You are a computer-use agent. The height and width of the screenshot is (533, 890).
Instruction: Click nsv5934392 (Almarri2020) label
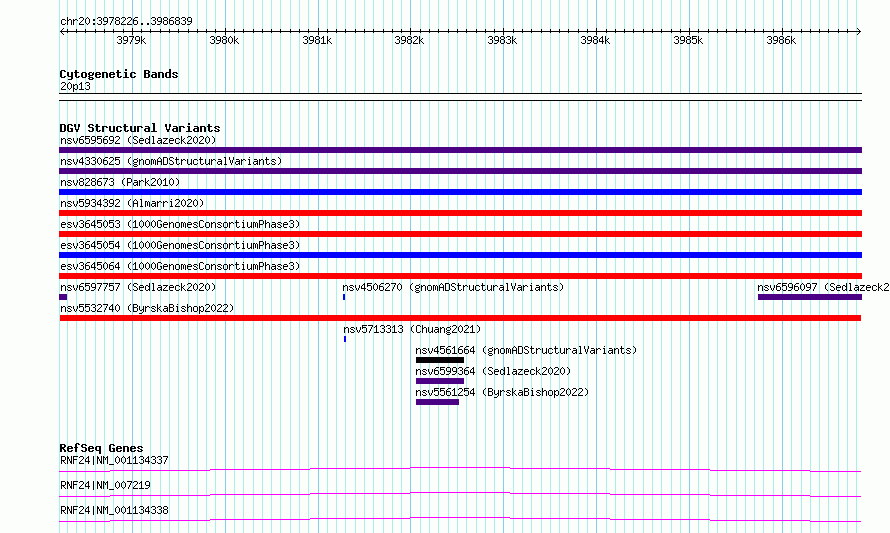point(132,203)
